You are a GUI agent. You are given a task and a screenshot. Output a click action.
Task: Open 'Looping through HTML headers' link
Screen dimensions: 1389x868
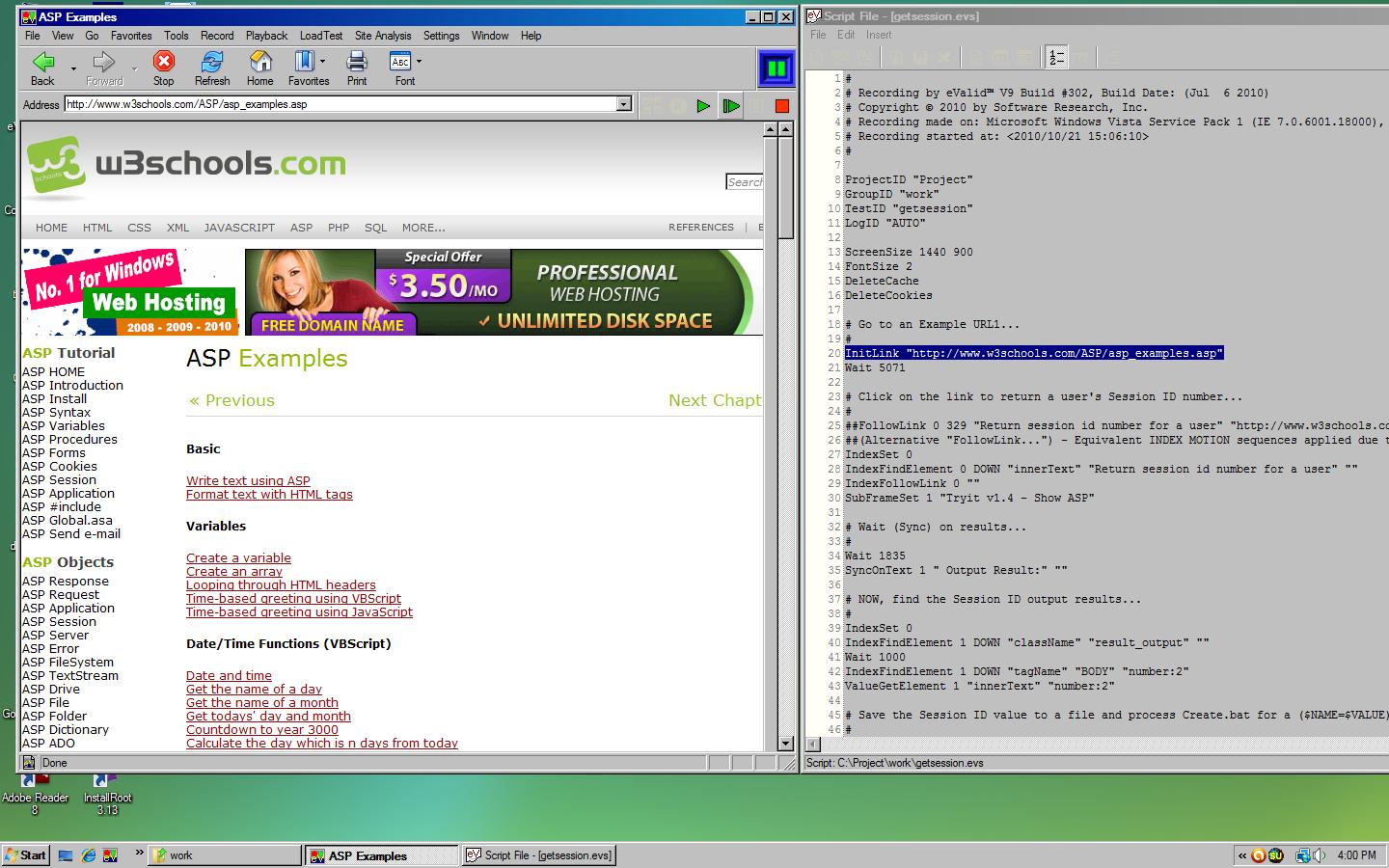[x=281, y=585]
